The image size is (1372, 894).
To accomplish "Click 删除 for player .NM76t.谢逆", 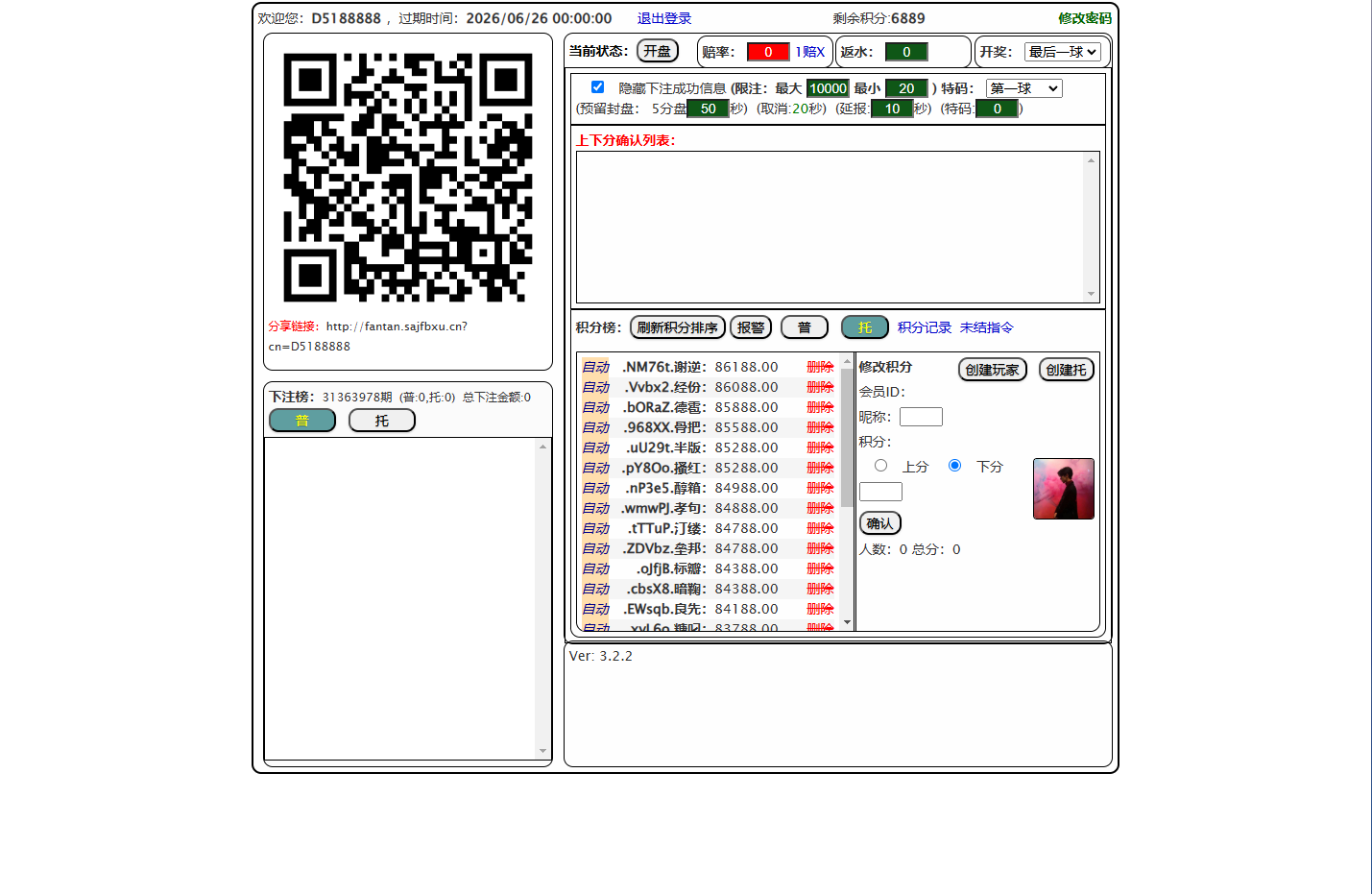I will click(x=820, y=367).
